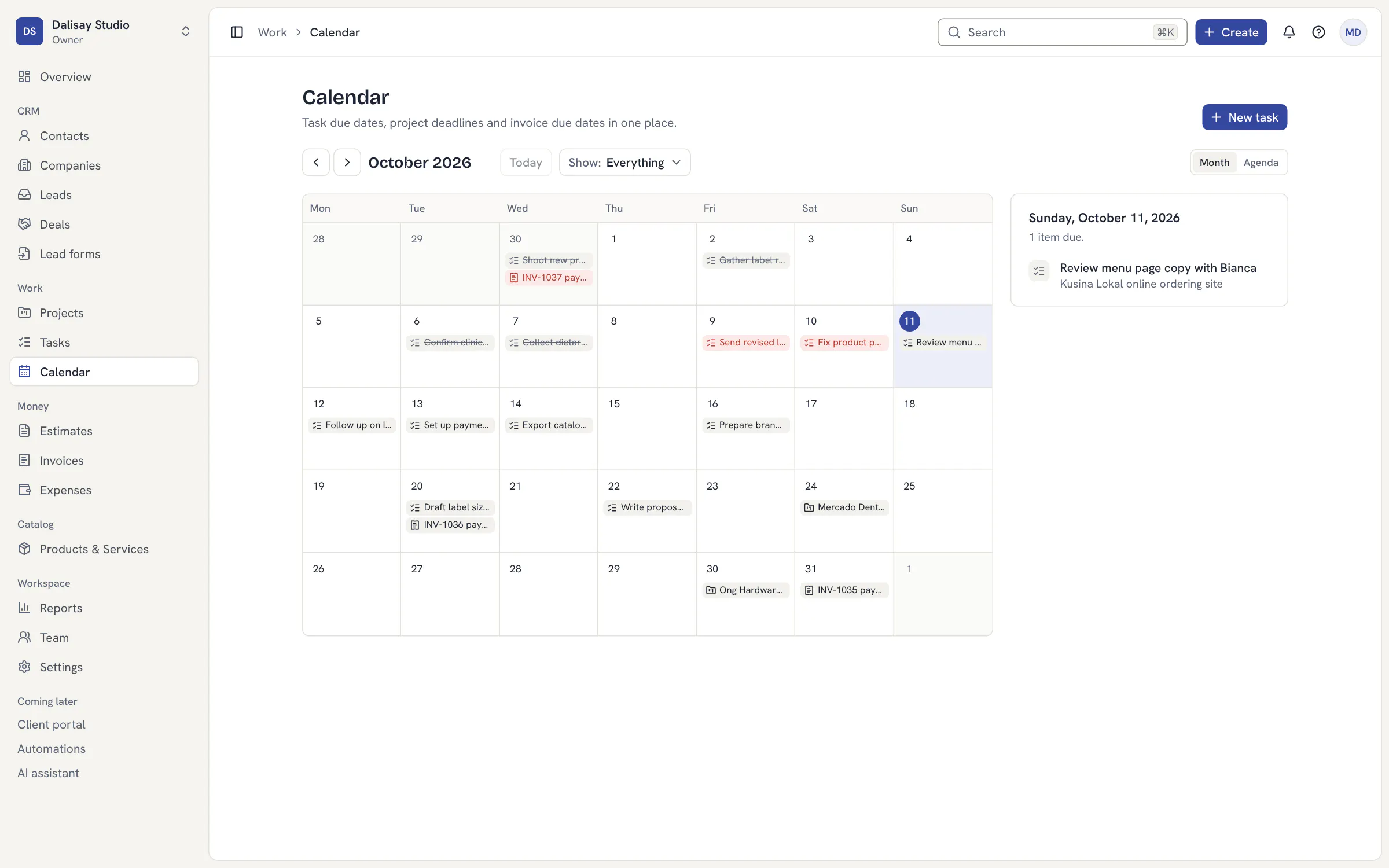Open Invoices in the sidebar
This screenshot has height=868, width=1389.
coord(104,461)
